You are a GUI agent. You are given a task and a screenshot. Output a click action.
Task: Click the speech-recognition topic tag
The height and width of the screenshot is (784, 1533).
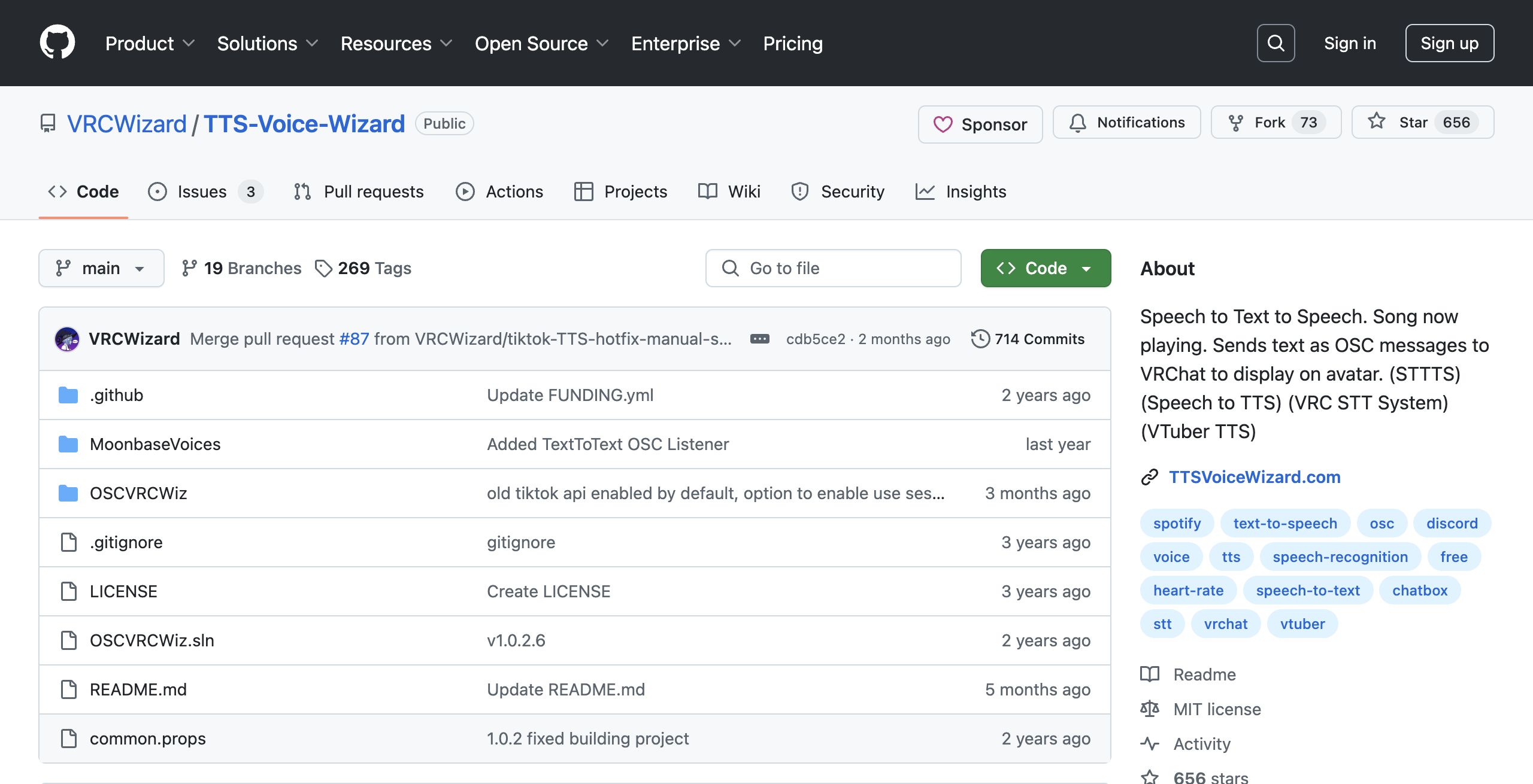tap(1340, 557)
